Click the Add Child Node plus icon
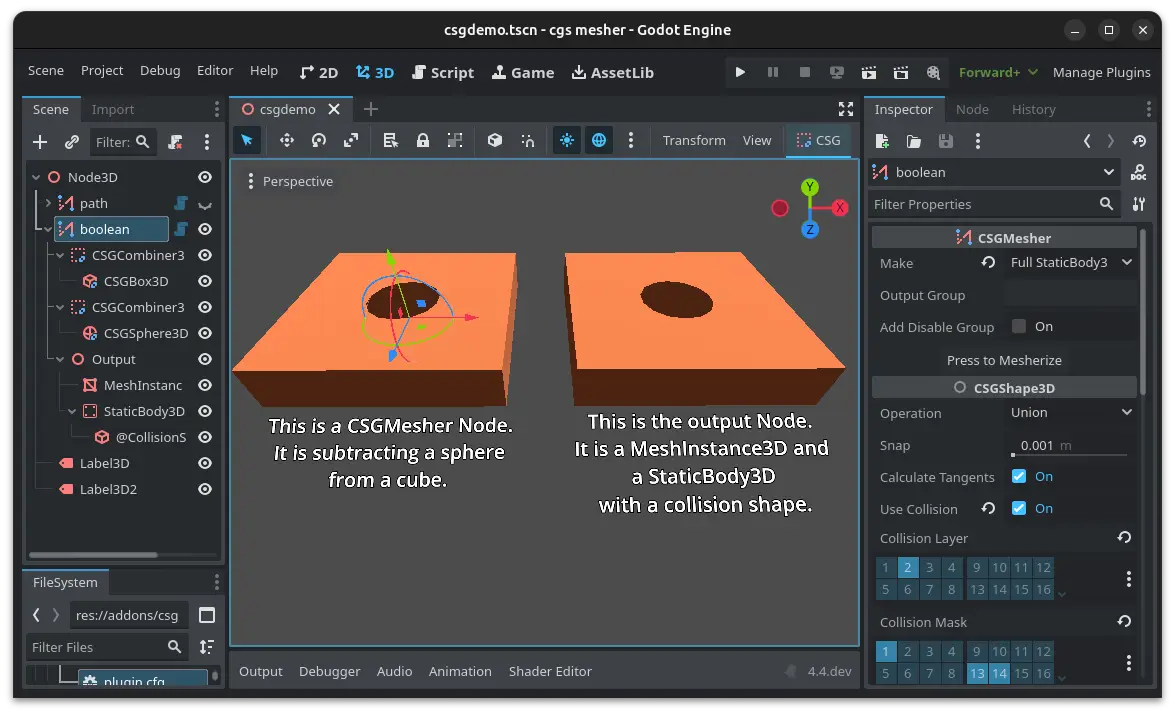1175x714 pixels. click(x=40, y=142)
